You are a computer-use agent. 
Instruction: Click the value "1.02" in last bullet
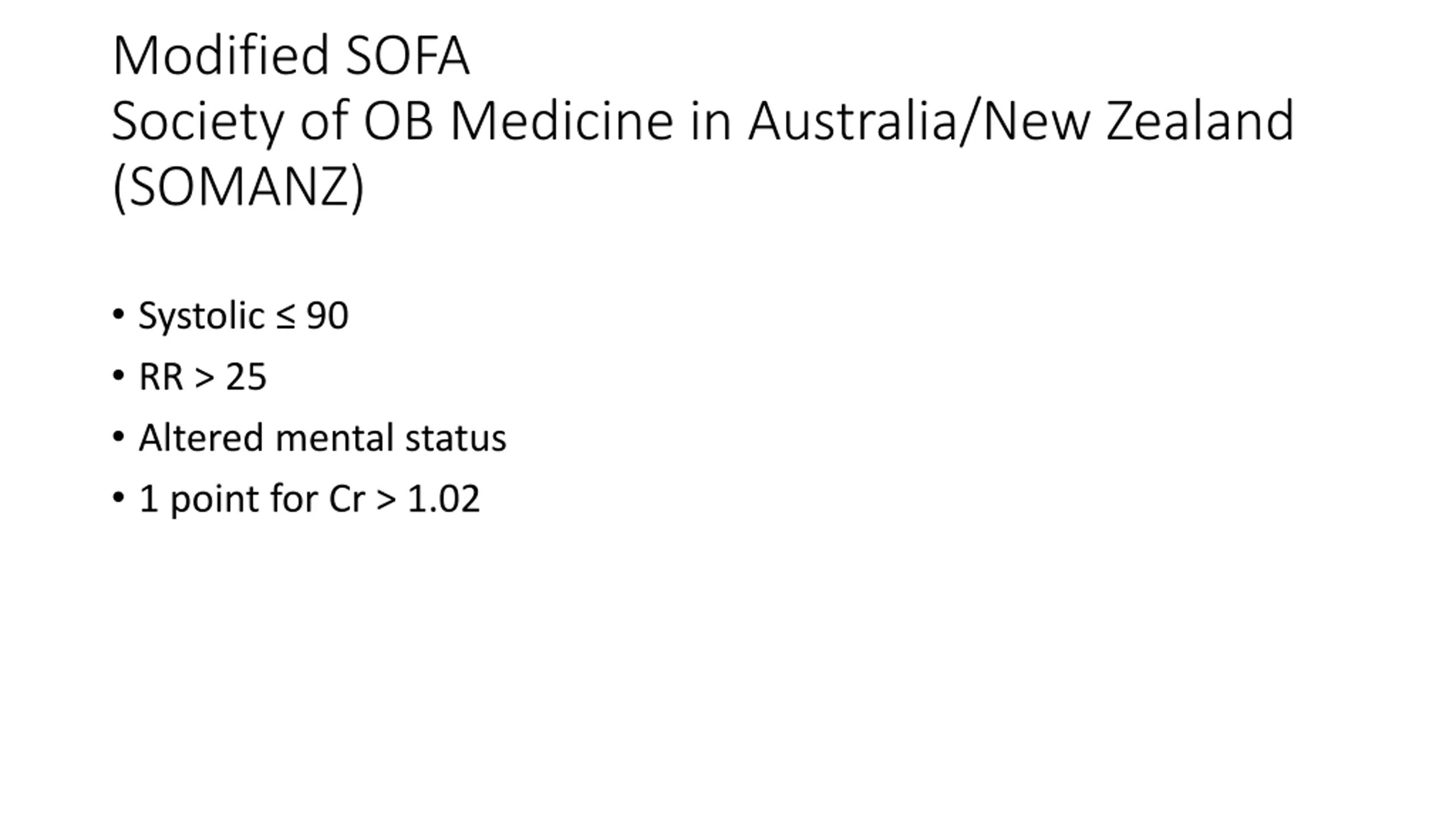coord(444,499)
